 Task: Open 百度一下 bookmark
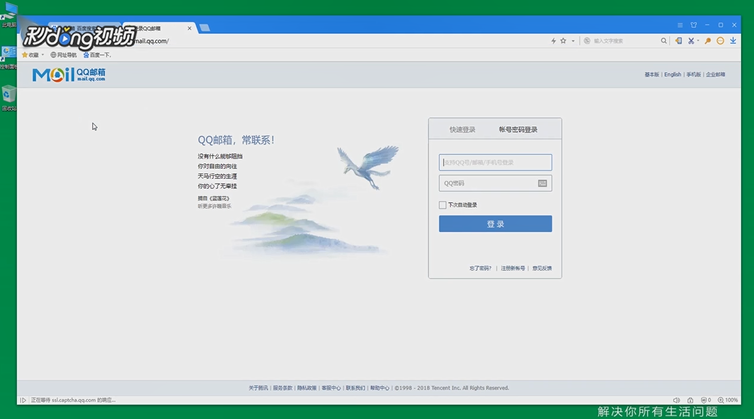97,55
